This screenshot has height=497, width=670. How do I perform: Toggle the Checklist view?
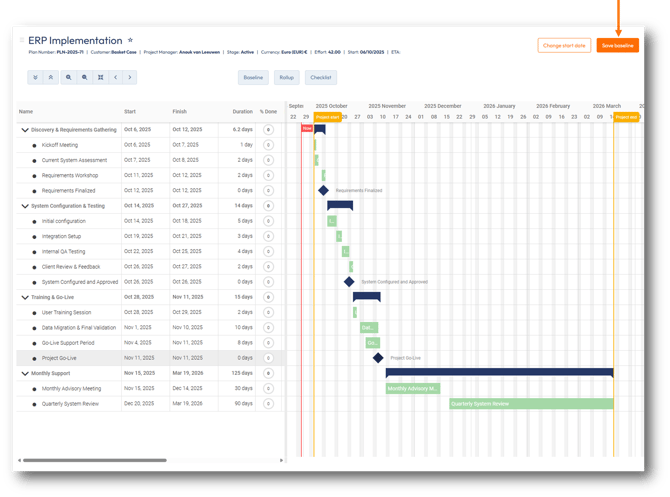pos(320,77)
